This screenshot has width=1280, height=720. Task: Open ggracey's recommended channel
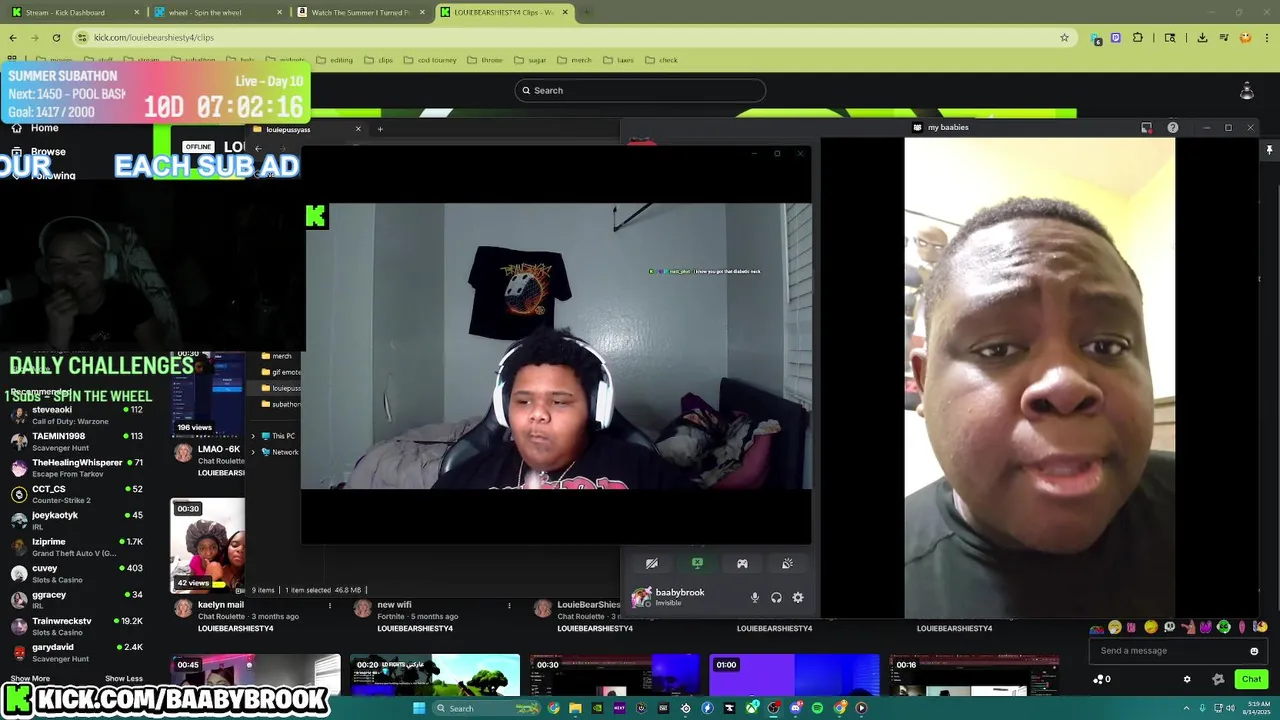tap(78, 599)
